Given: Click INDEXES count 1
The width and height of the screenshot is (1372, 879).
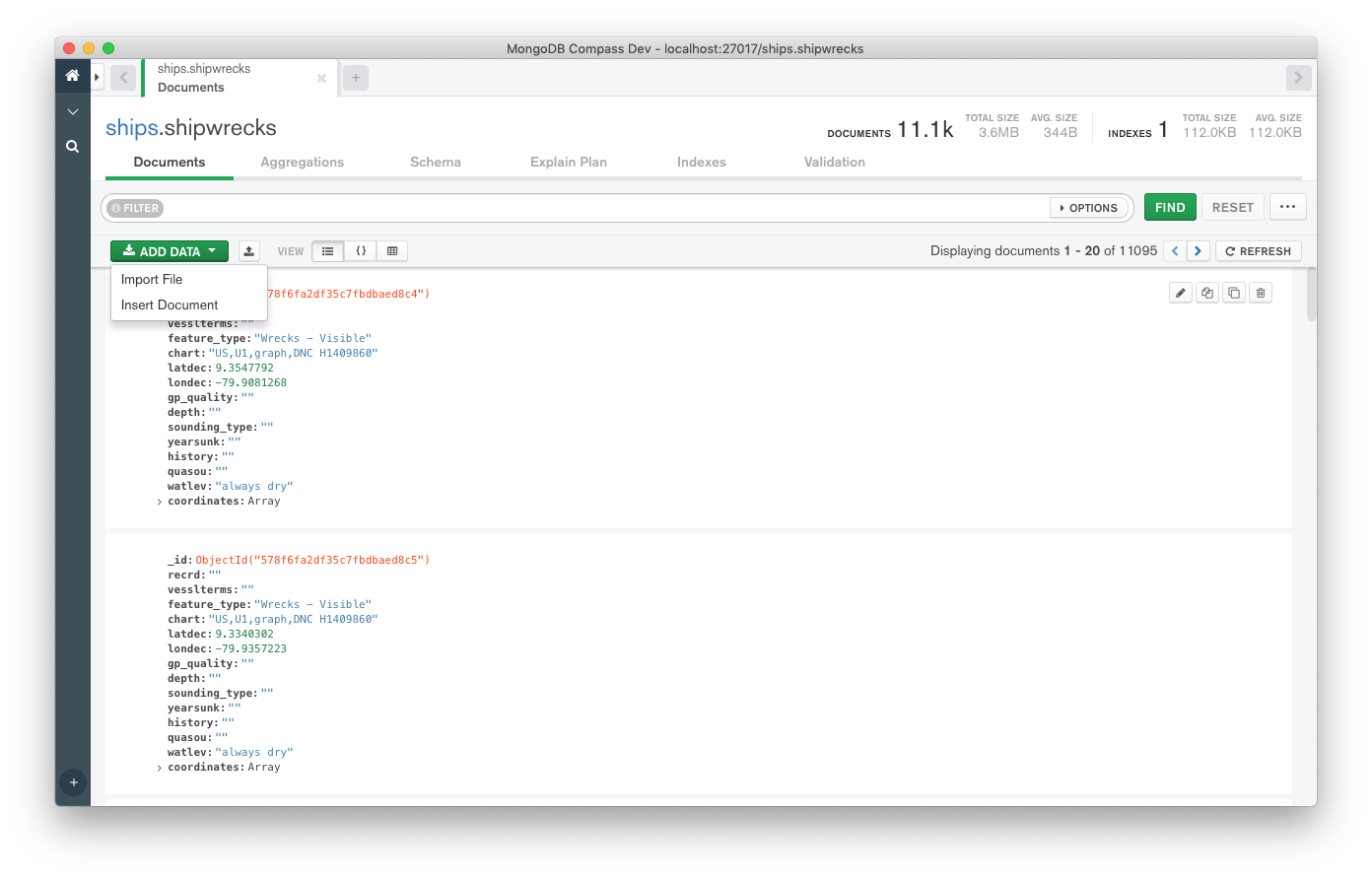Looking at the screenshot, I should pyautogui.click(x=1163, y=130).
